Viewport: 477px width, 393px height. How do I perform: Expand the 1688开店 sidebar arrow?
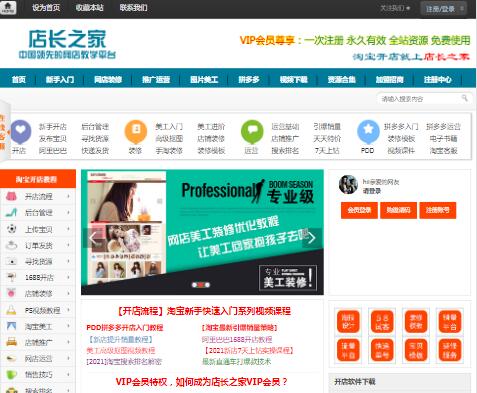click(x=68, y=277)
